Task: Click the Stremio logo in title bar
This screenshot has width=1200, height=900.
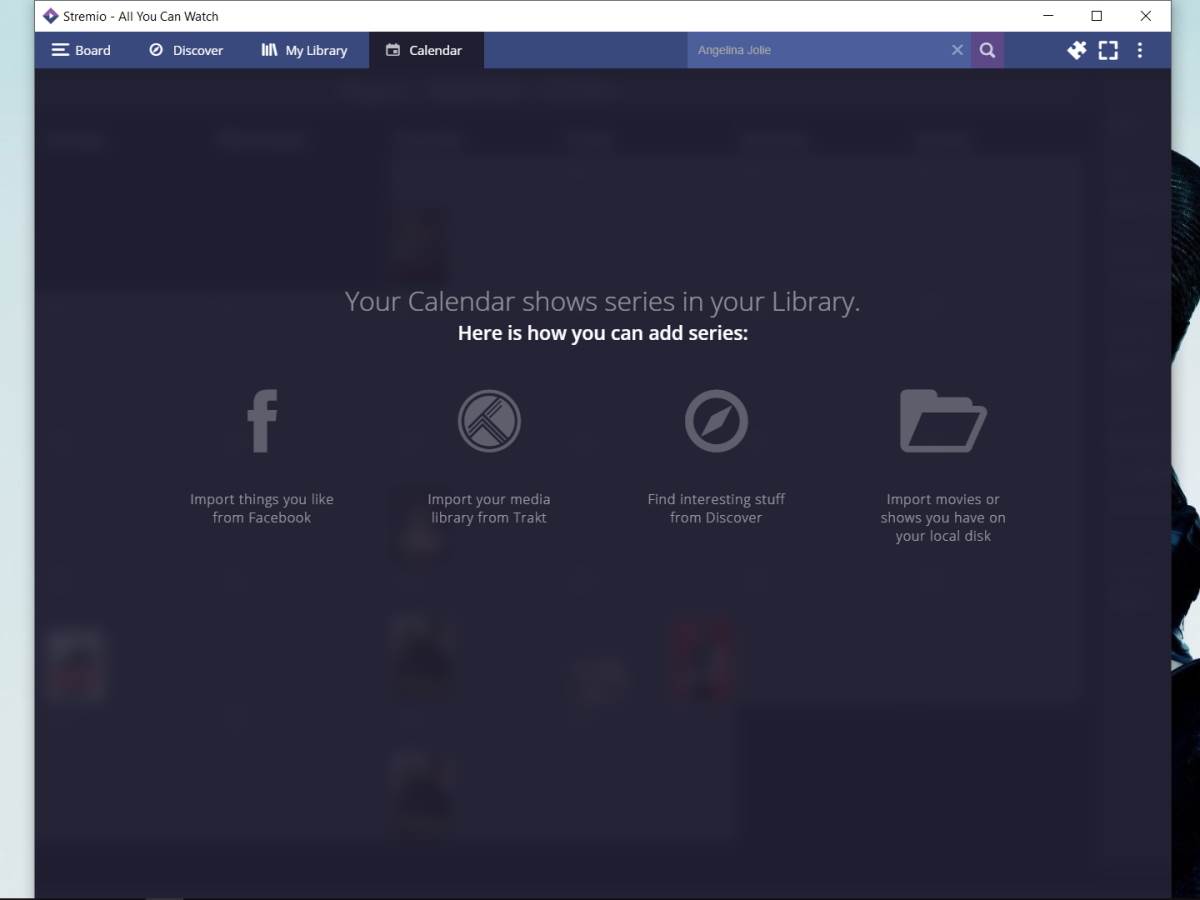Action: pyautogui.click(x=50, y=16)
